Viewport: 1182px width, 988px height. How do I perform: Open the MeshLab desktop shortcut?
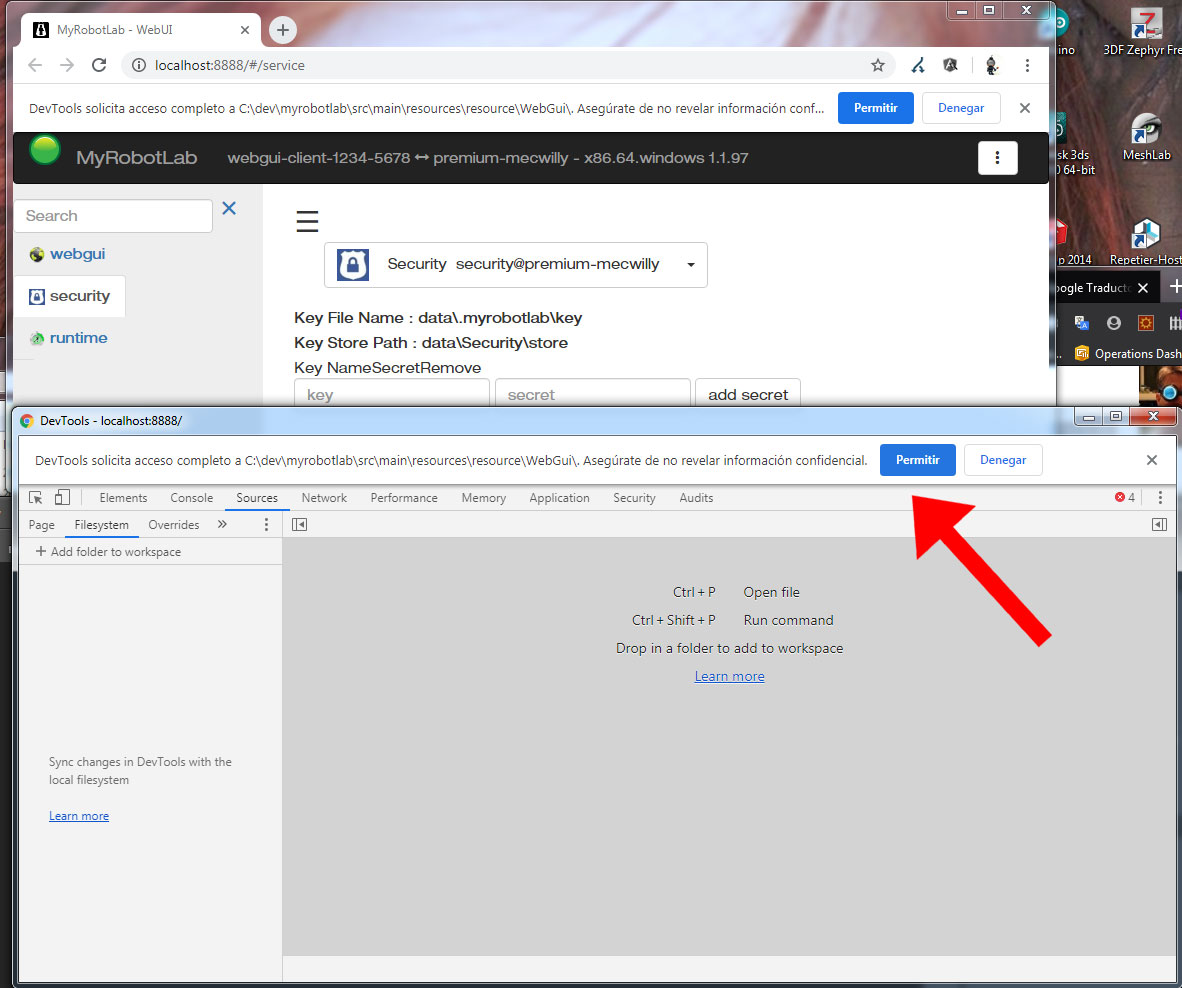coord(1147,138)
